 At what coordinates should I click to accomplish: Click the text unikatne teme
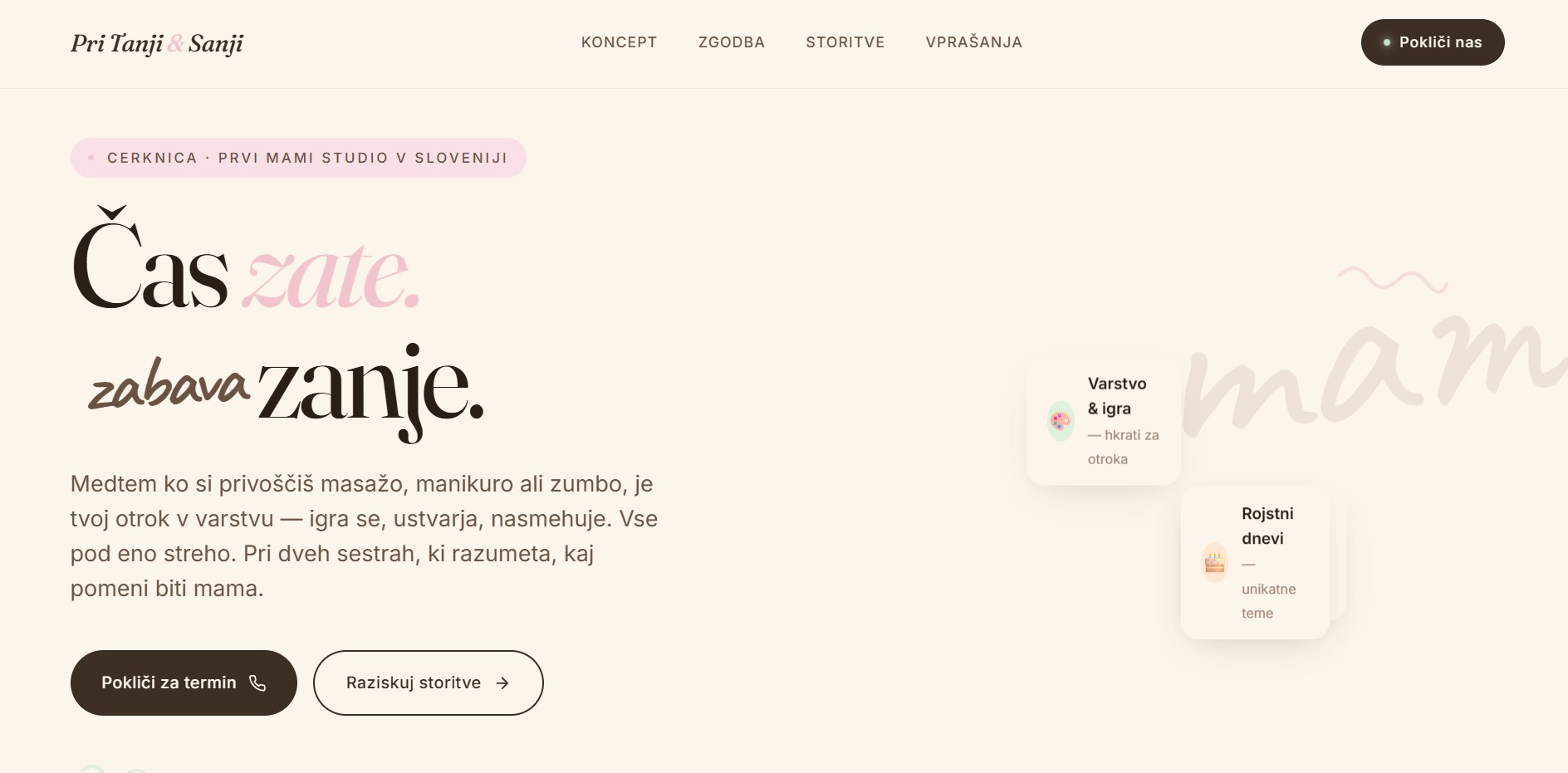1268,601
